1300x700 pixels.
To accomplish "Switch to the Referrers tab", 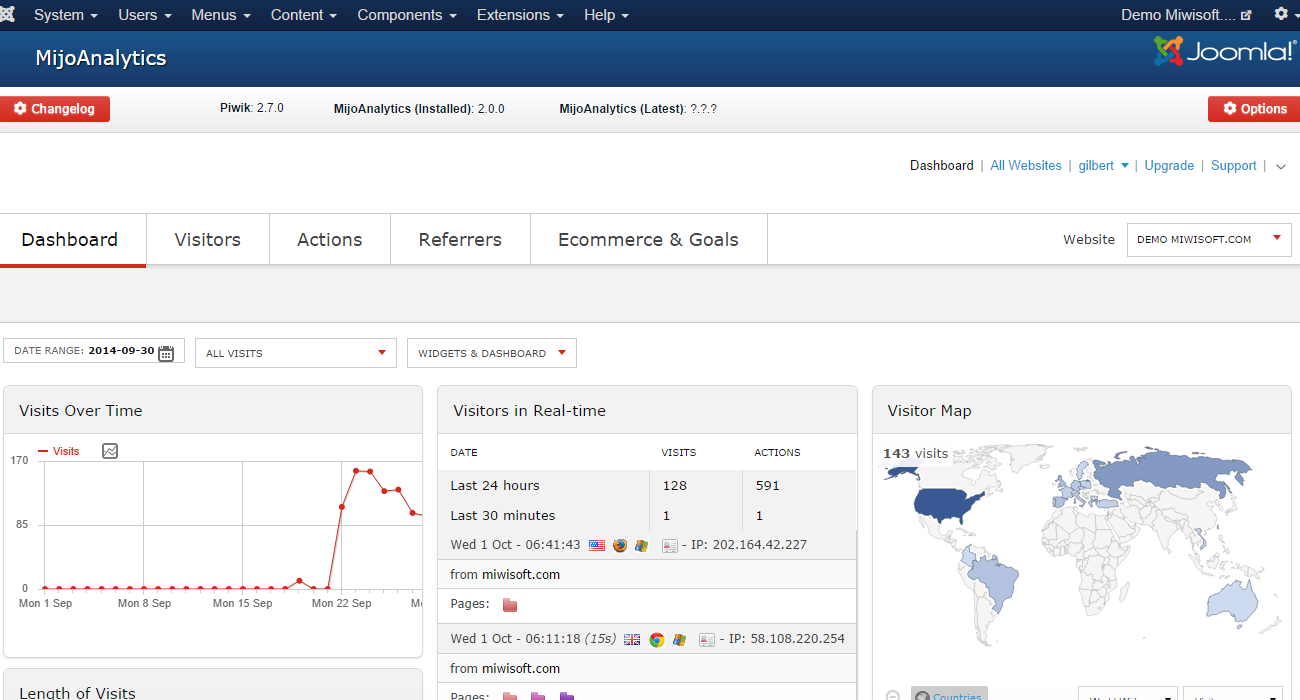I will [460, 240].
